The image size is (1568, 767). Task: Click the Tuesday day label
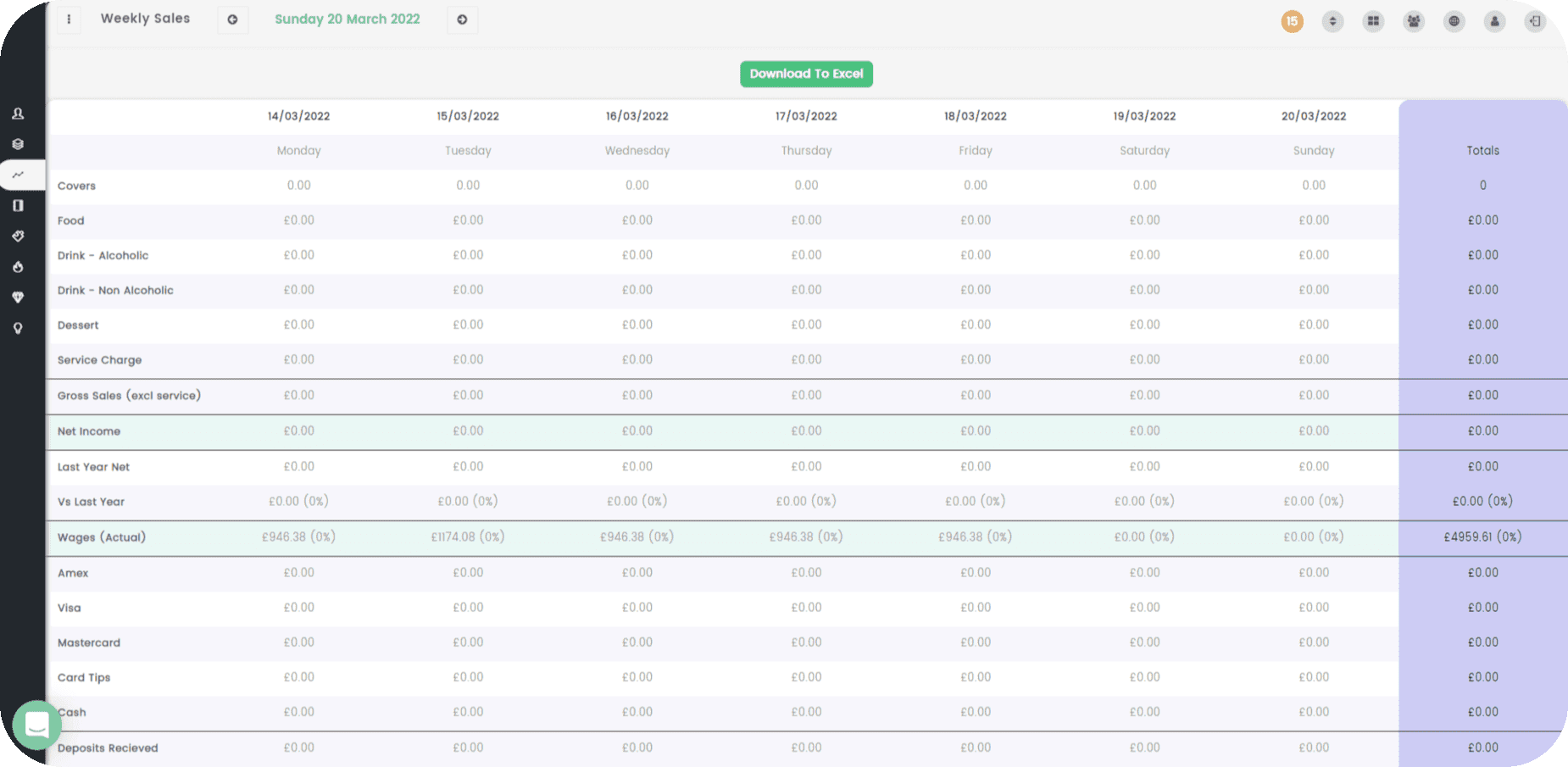(468, 151)
